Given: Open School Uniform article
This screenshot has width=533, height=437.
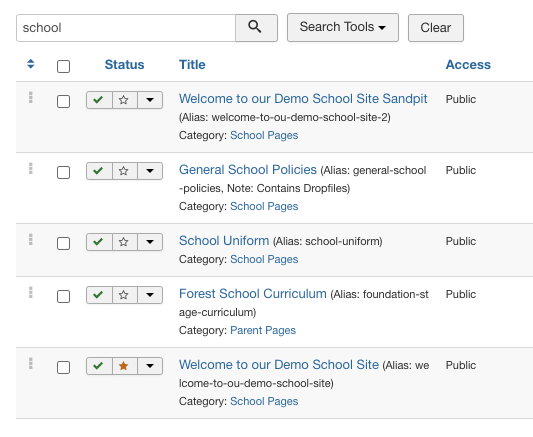Looking at the screenshot, I should [224, 241].
